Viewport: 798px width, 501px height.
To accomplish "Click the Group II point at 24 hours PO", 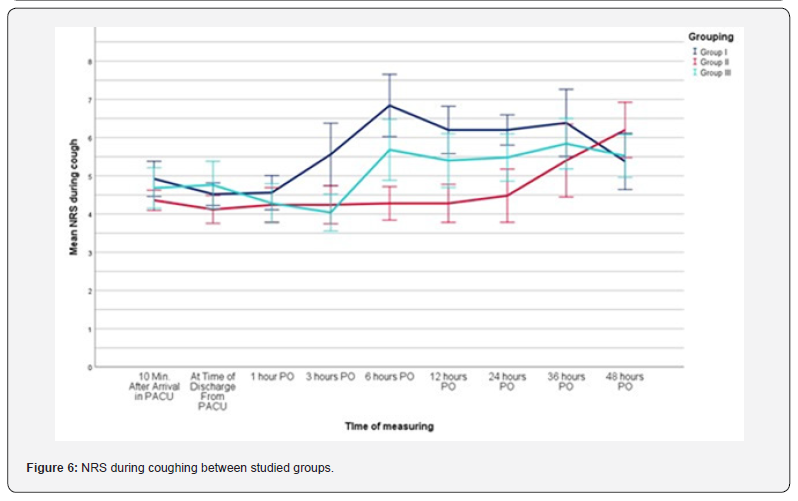I will coord(507,195).
